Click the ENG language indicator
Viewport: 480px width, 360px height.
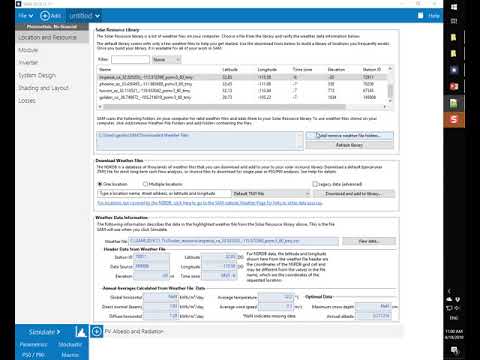pyautogui.click(x=454, y=318)
